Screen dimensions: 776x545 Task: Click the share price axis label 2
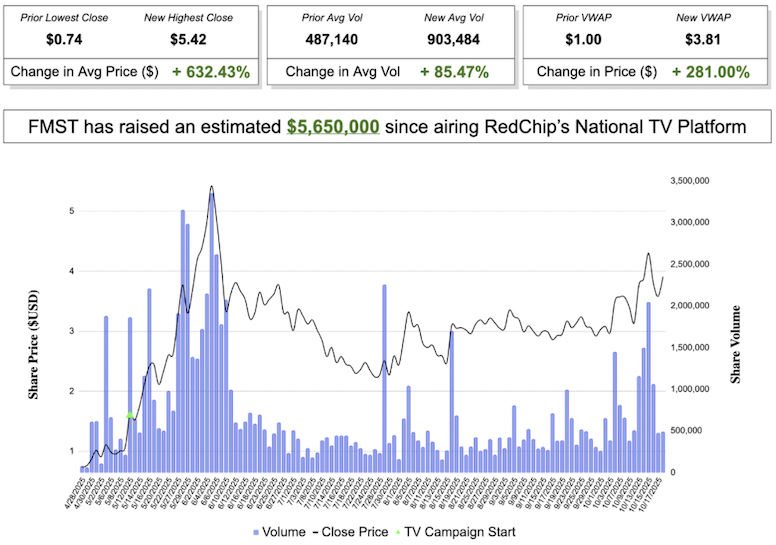(x=72, y=392)
